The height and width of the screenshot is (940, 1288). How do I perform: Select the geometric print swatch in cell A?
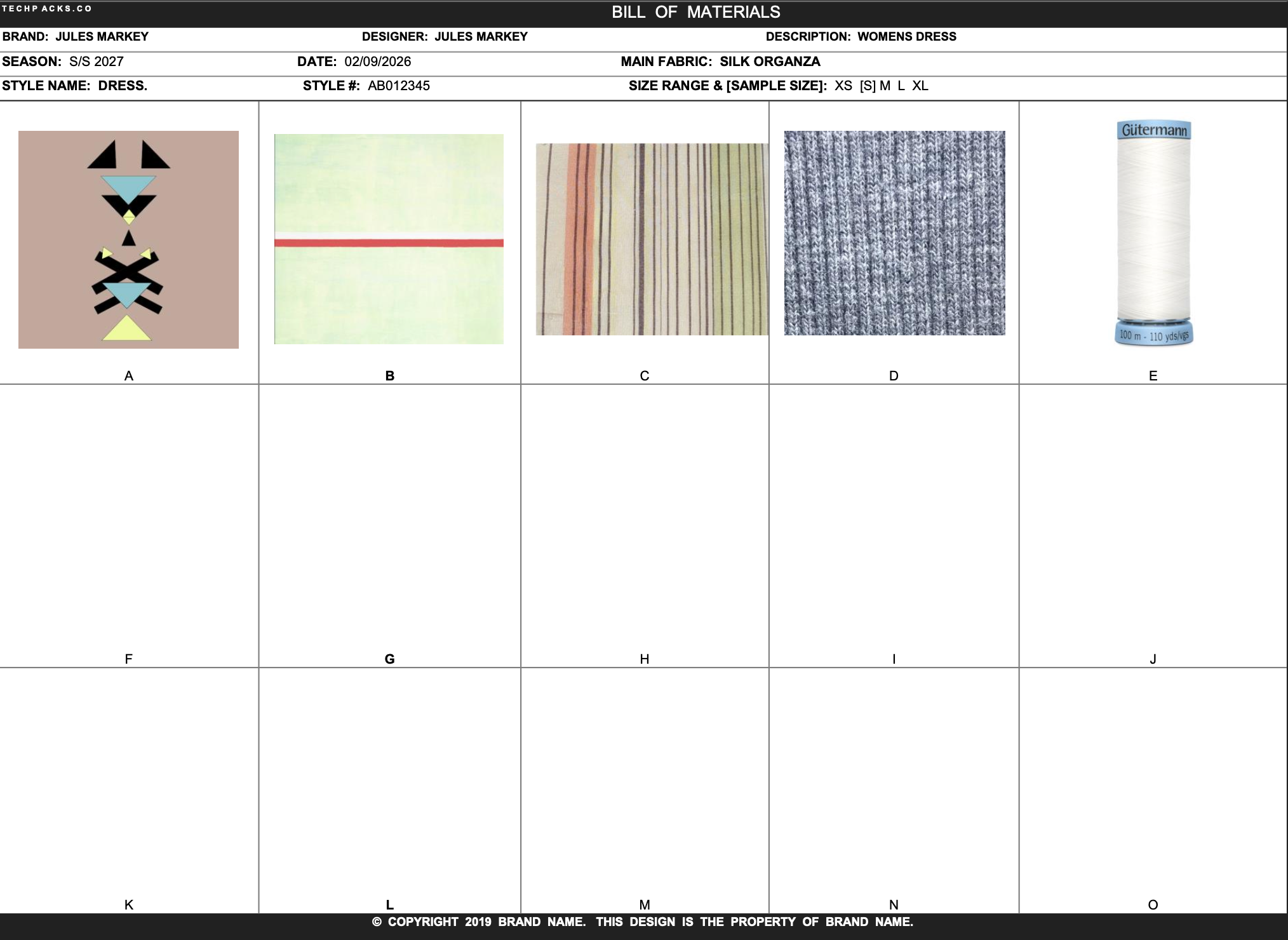(x=129, y=239)
